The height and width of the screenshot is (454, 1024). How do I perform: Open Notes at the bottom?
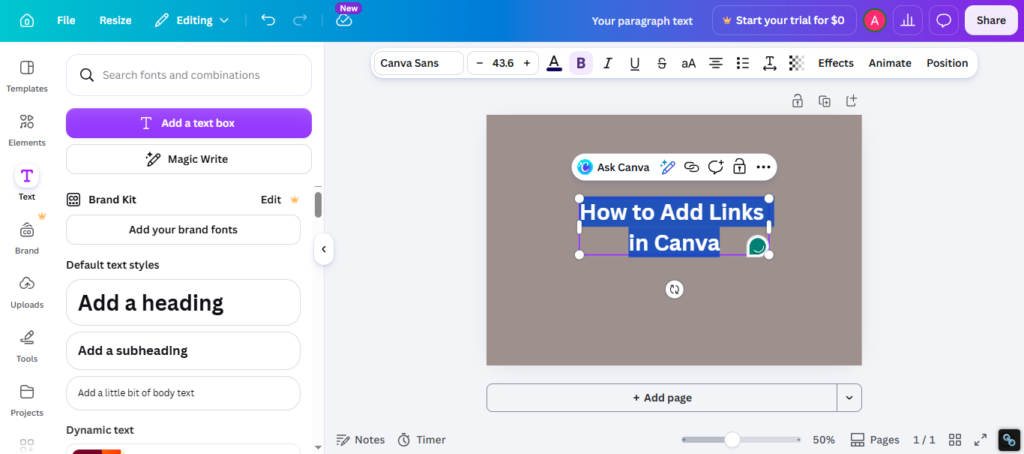[360, 440]
